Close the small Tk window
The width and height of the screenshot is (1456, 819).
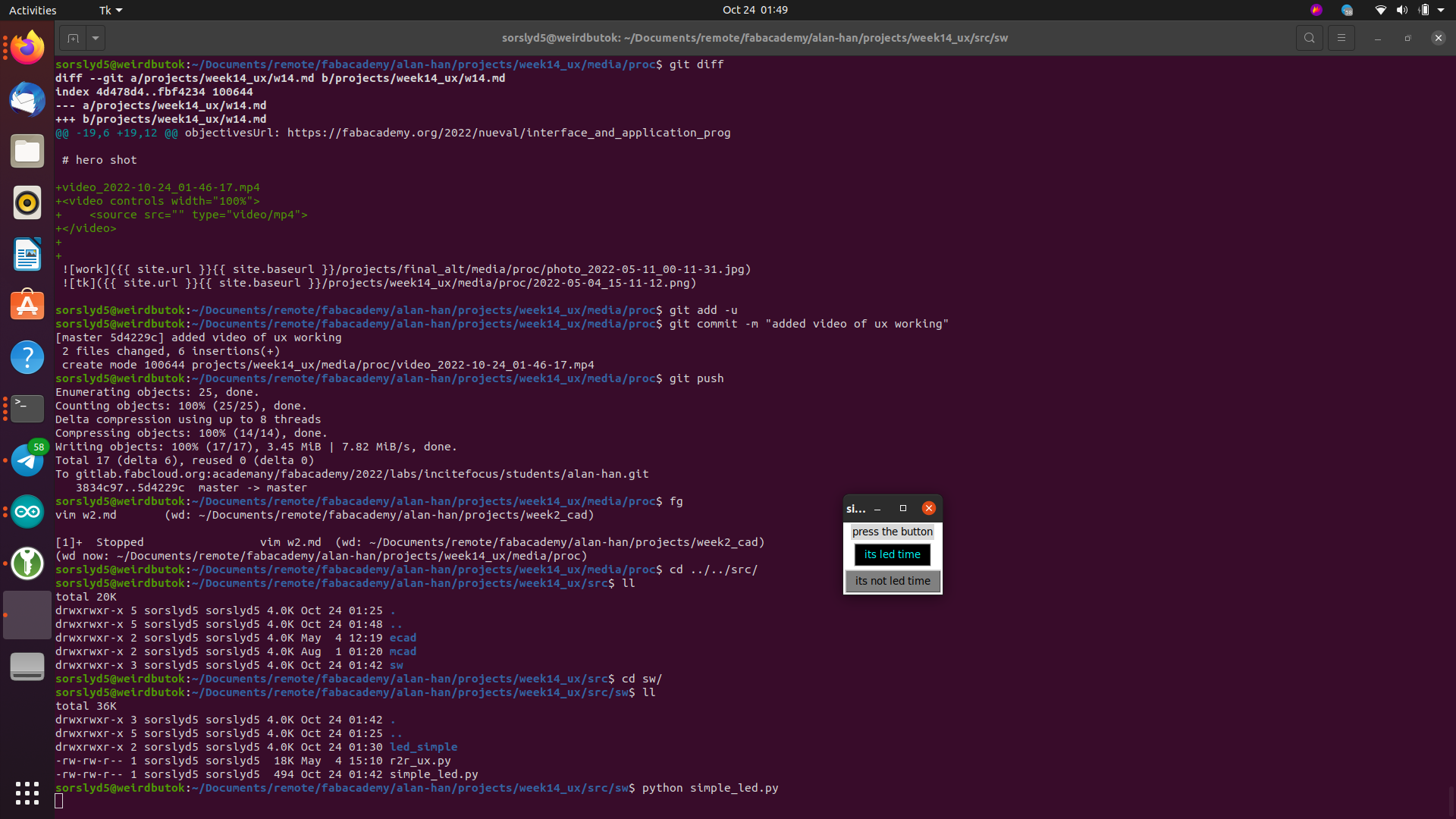[928, 508]
